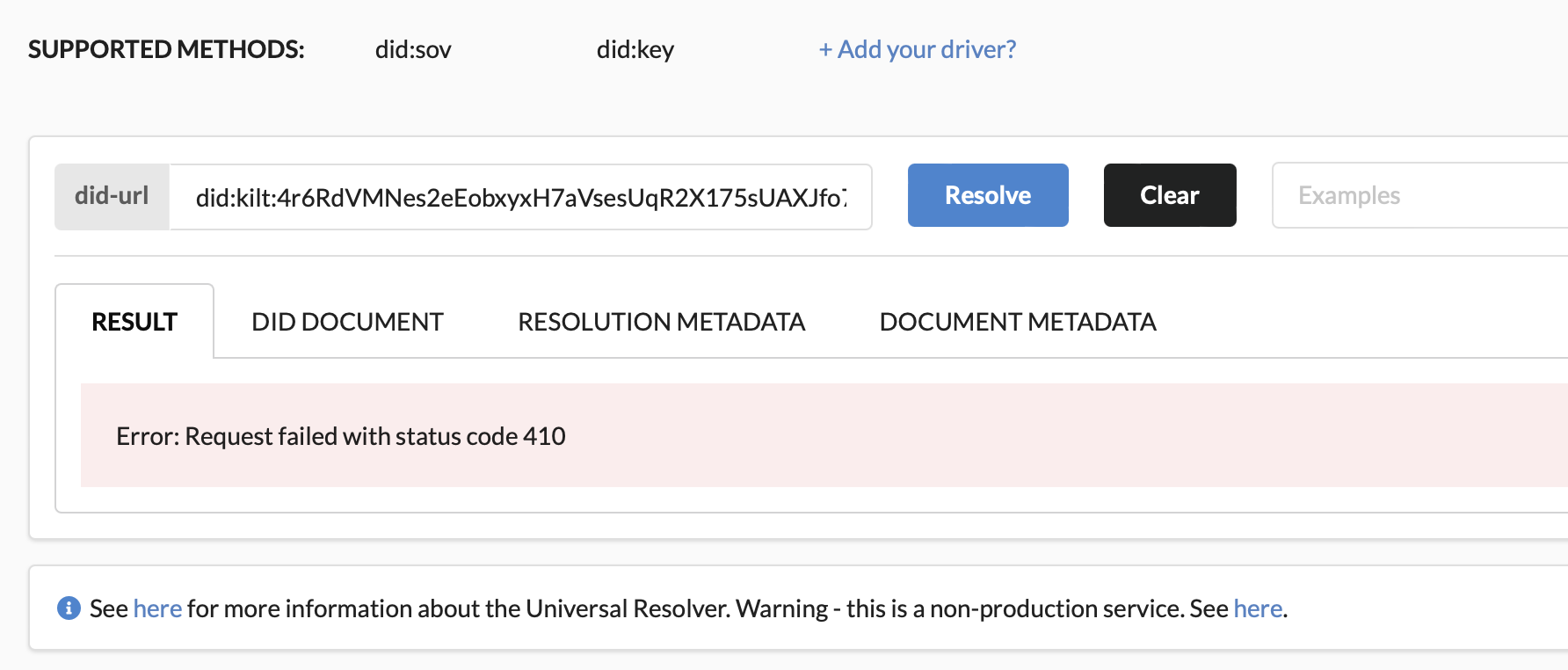This screenshot has height=670, width=1568.
Task: View the DOCUMENT METADATA tab
Action: click(1018, 322)
